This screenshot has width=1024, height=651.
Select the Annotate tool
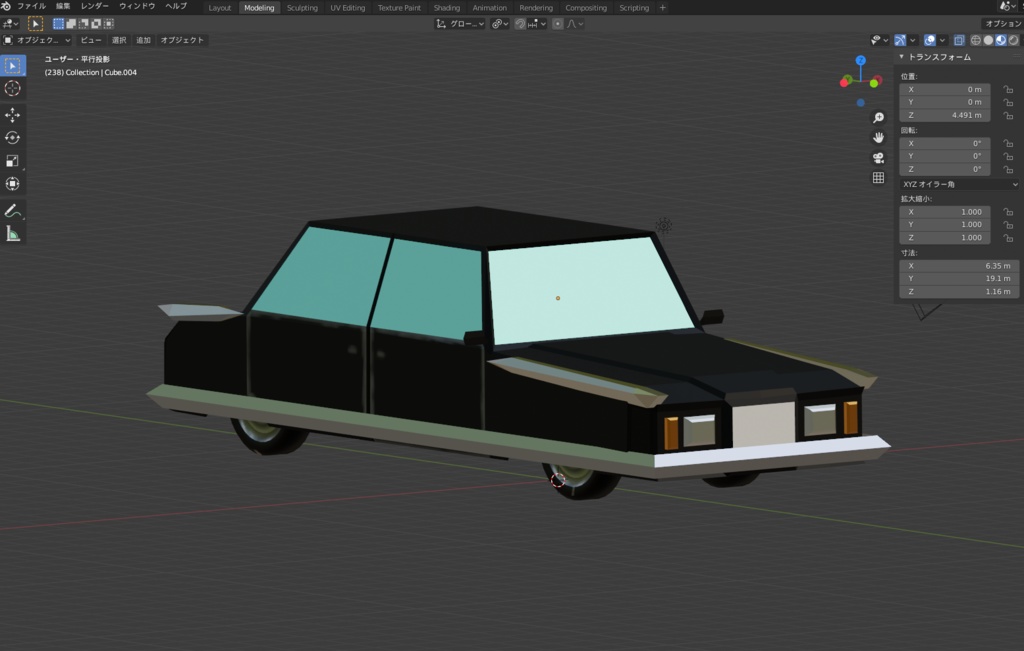[13, 211]
